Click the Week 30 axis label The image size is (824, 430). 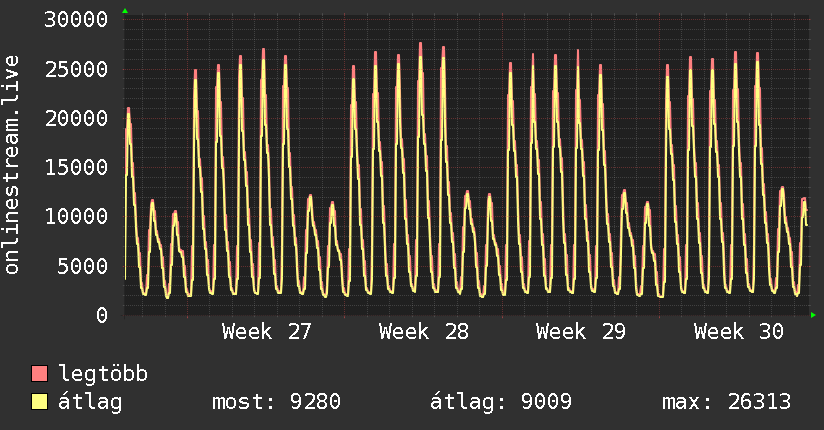[x=738, y=332]
